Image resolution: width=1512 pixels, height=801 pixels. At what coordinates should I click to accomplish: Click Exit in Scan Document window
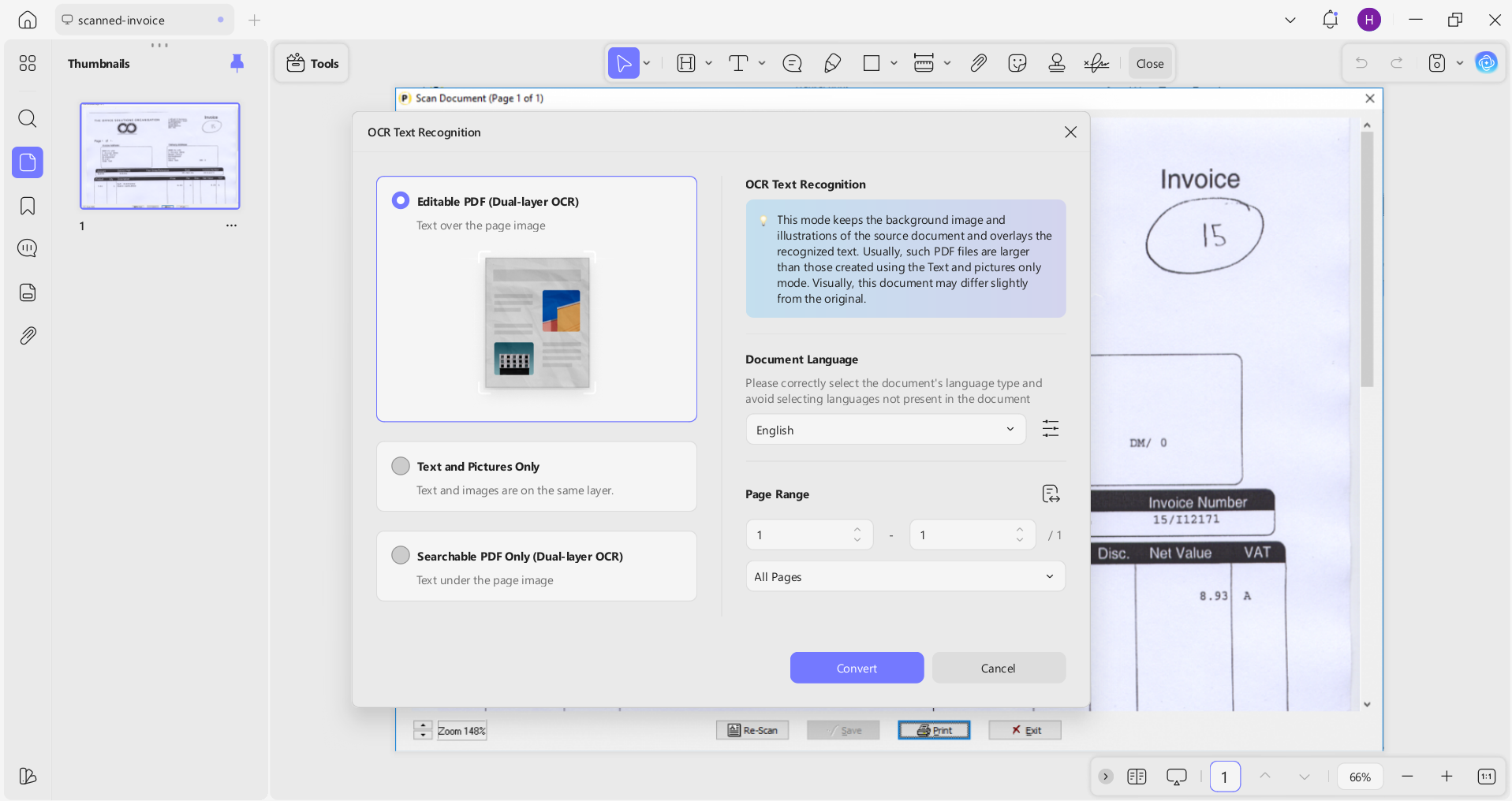click(x=1025, y=730)
